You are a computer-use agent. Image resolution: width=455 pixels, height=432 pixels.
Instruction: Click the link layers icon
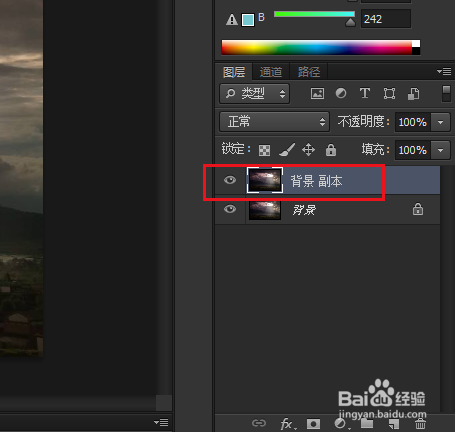point(259,423)
